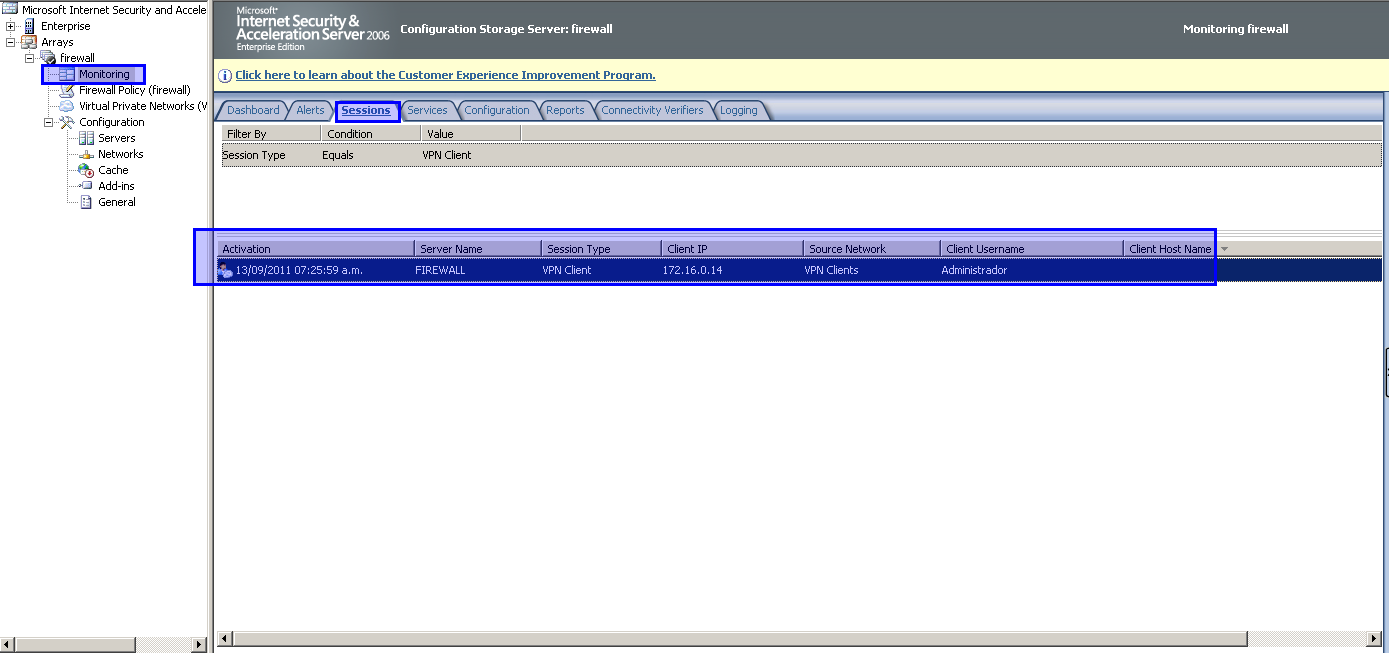Collapse the Configuration tree node
The image size is (1389, 653).
pos(49,122)
